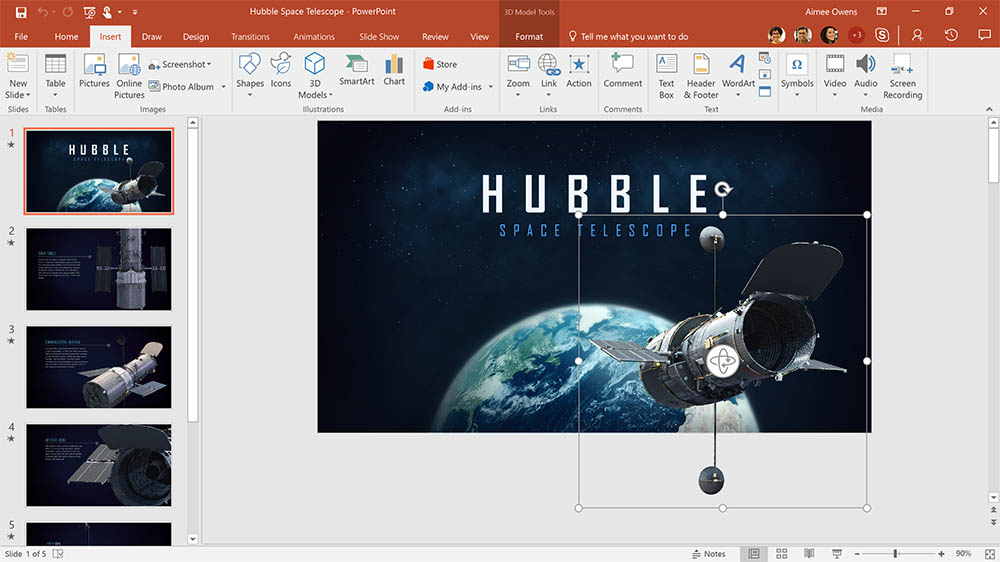Click the Store button
This screenshot has width=1000, height=562.
pyautogui.click(x=440, y=64)
